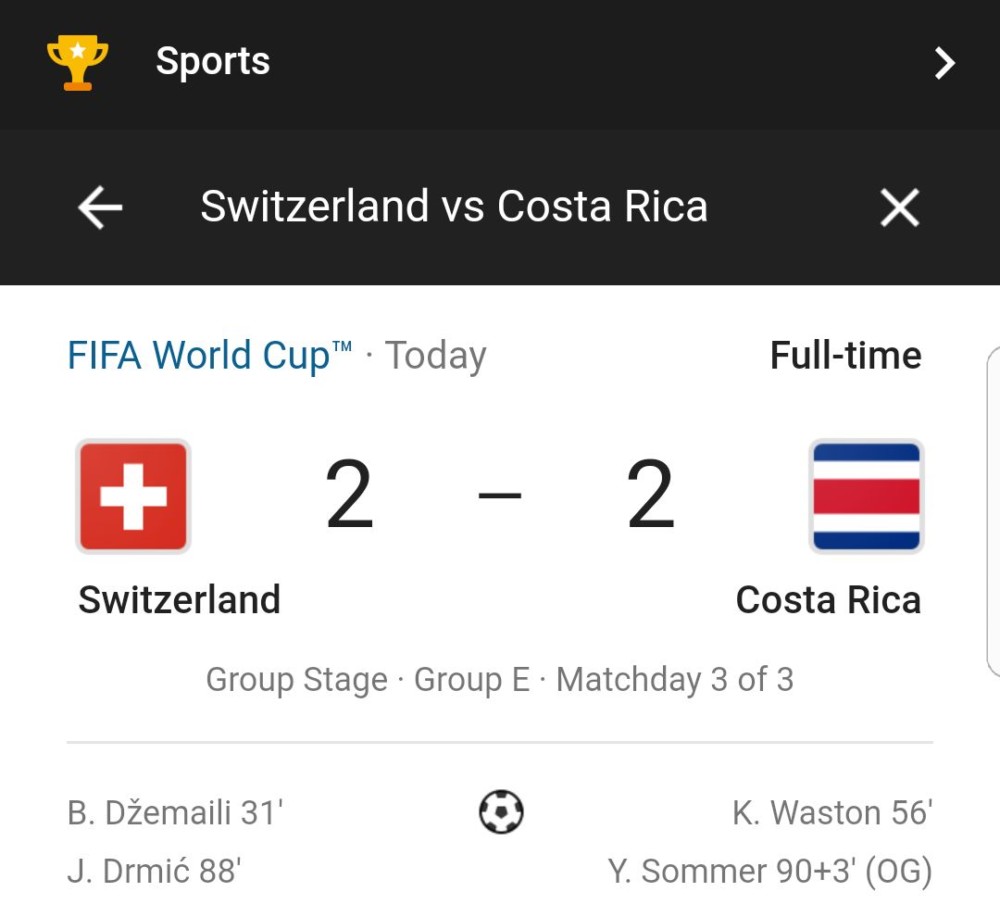This screenshot has width=1000, height=917.
Task: Tap own goal Y. Sommer 90+3'
Action: (x=770, y=871)
